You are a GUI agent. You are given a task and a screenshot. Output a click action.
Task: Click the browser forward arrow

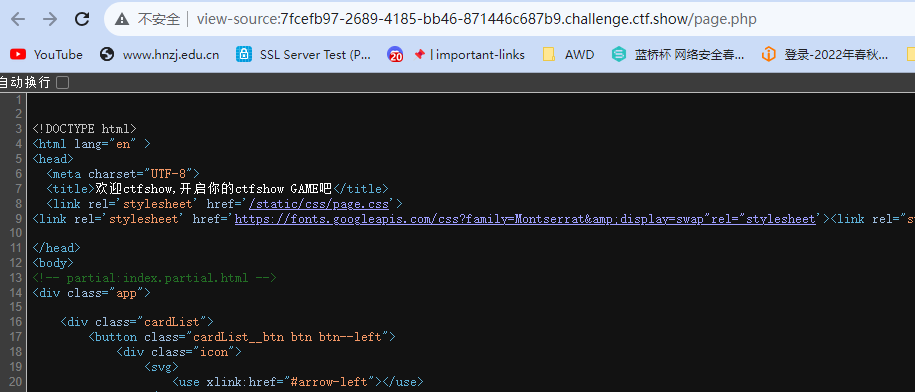tap(50, 19)
